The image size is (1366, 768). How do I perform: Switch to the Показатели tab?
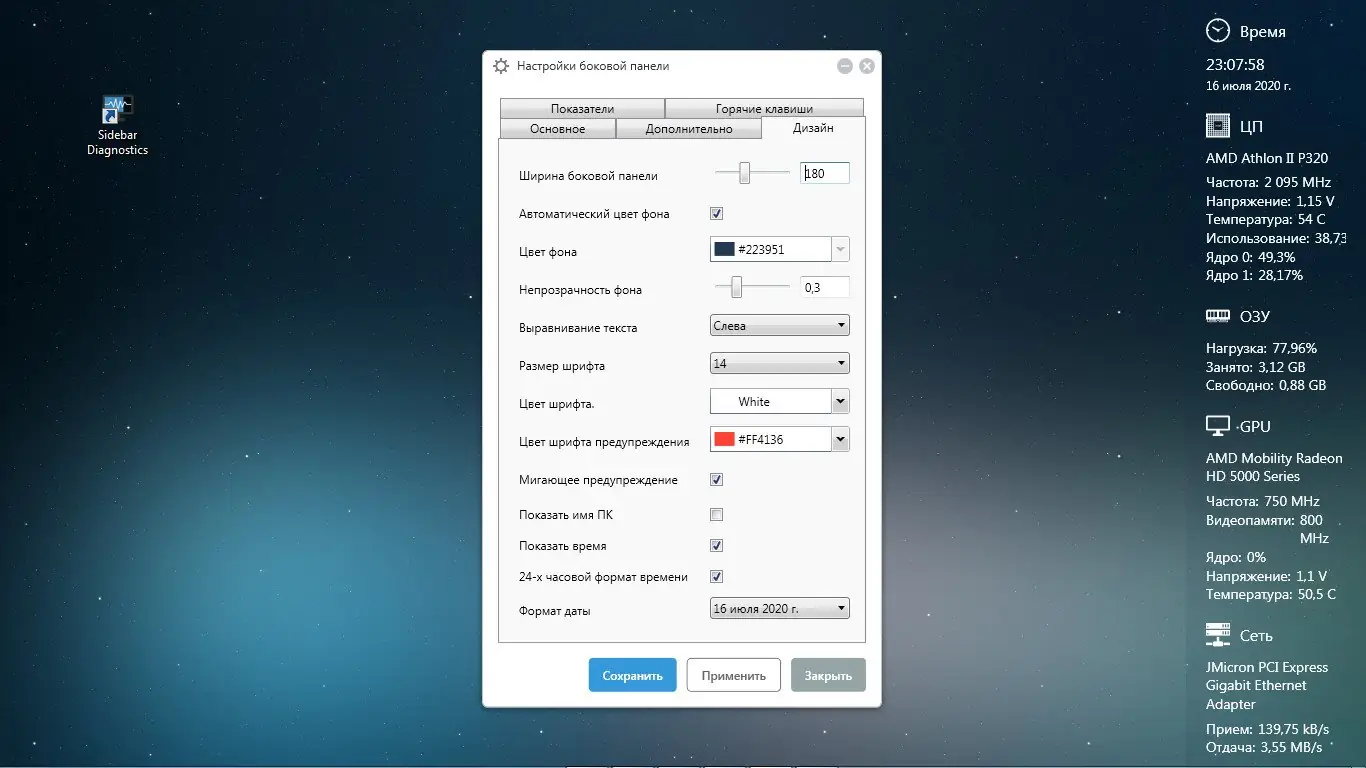coord(582,108)
